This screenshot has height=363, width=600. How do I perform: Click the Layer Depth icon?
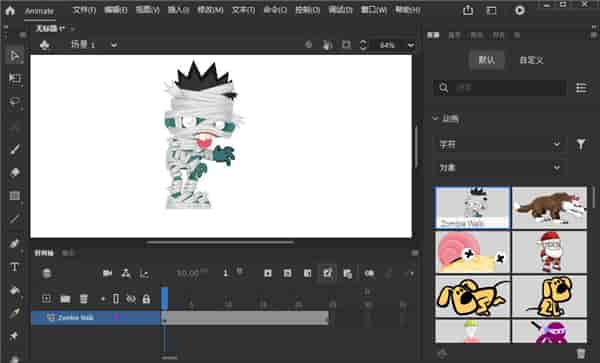click(144, 273)
